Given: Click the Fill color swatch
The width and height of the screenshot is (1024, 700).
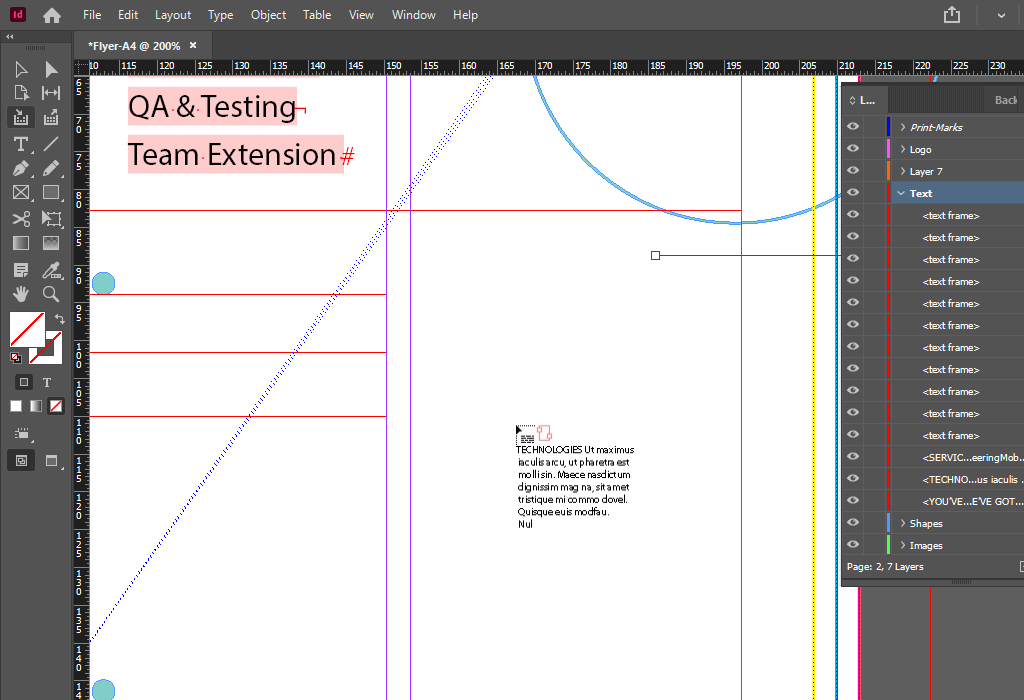Looking at the screenshot, I should [25, 327].
